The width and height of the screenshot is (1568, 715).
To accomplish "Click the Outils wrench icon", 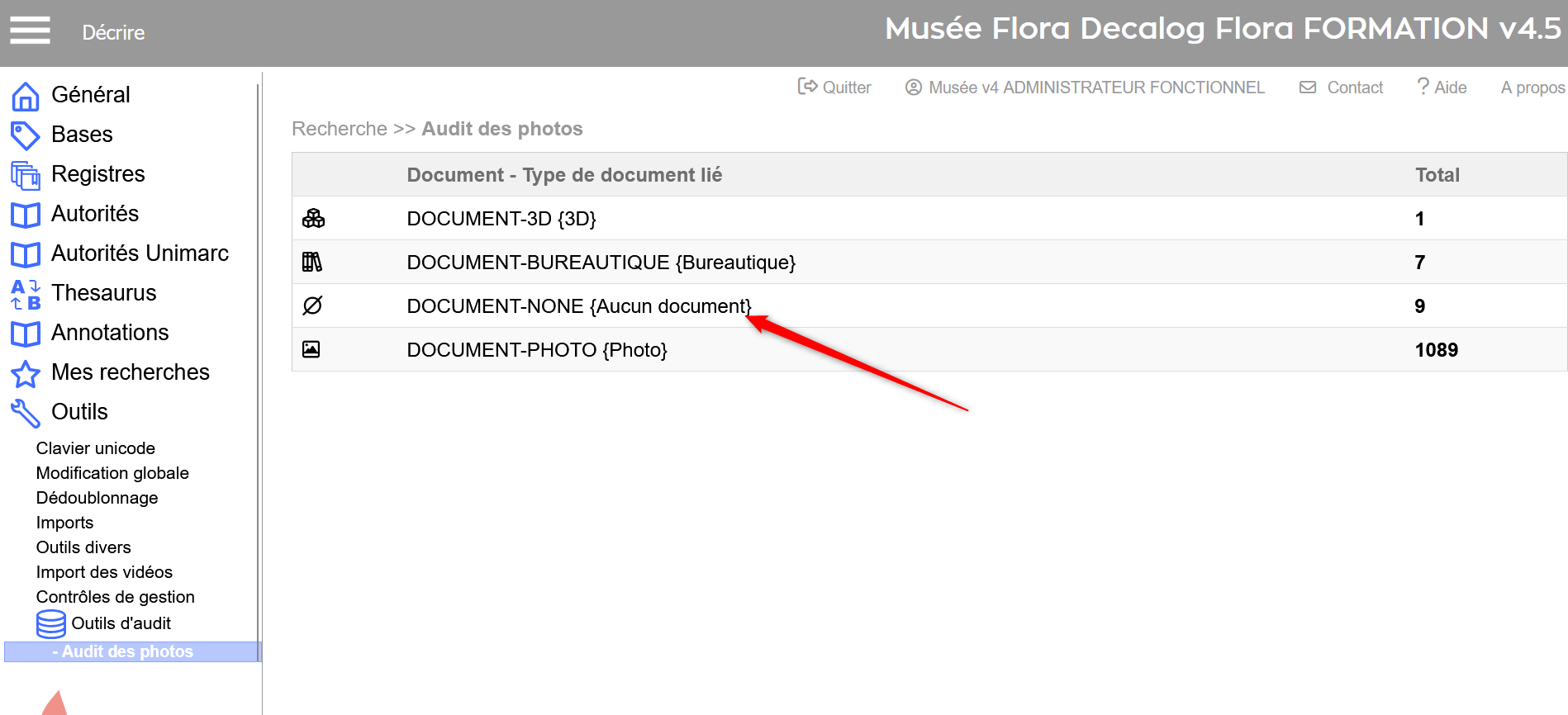I will [26, 413].
